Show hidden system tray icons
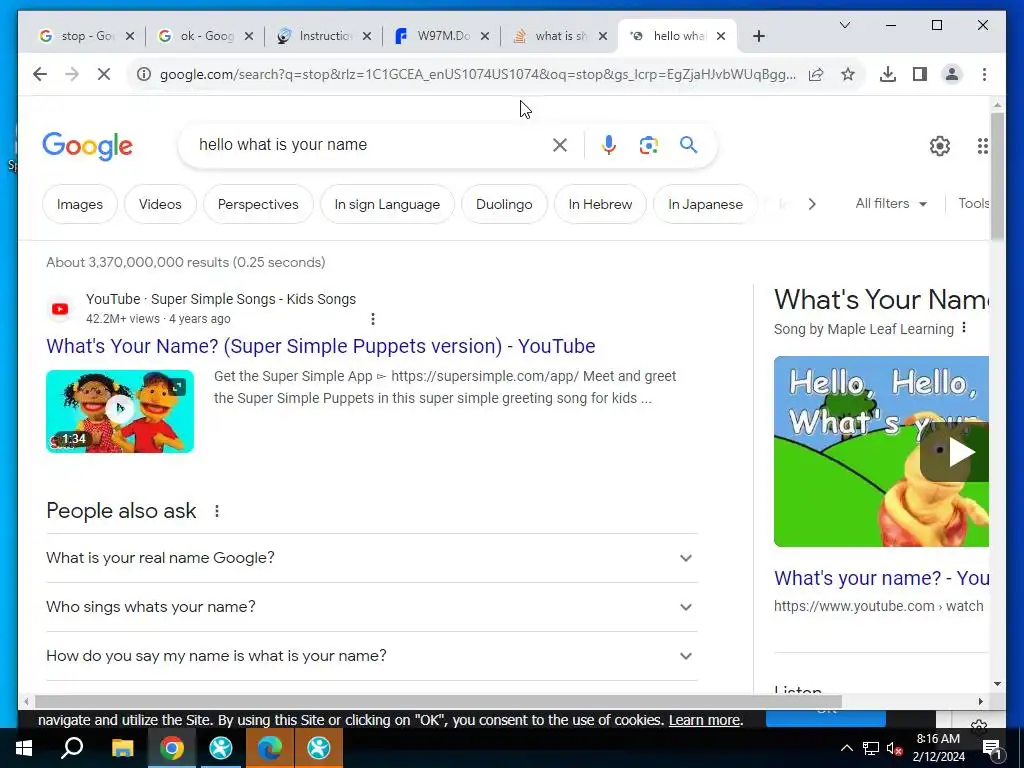 [846, 748]
